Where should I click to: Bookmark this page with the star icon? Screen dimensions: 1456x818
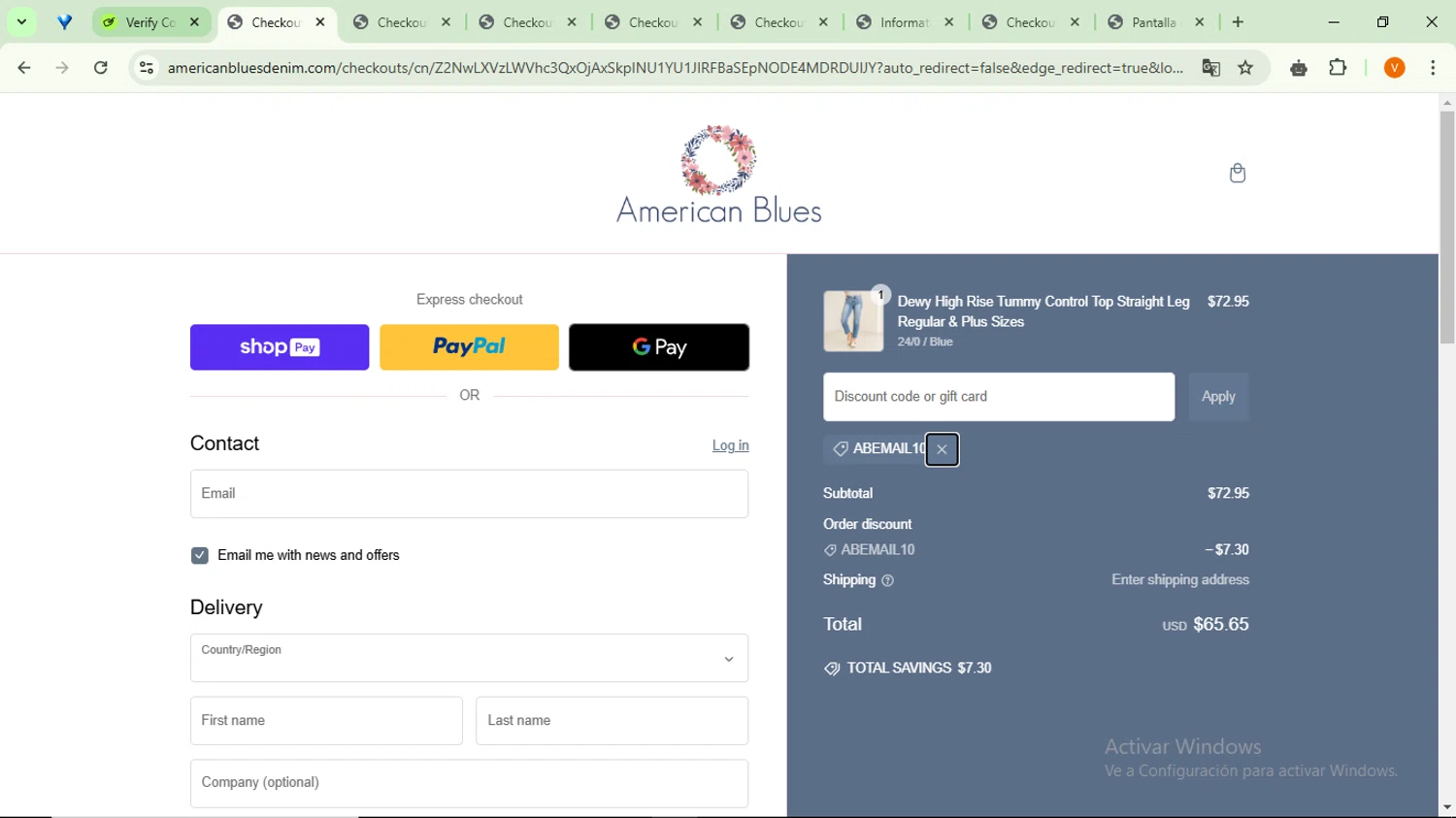click(1246, 68)
